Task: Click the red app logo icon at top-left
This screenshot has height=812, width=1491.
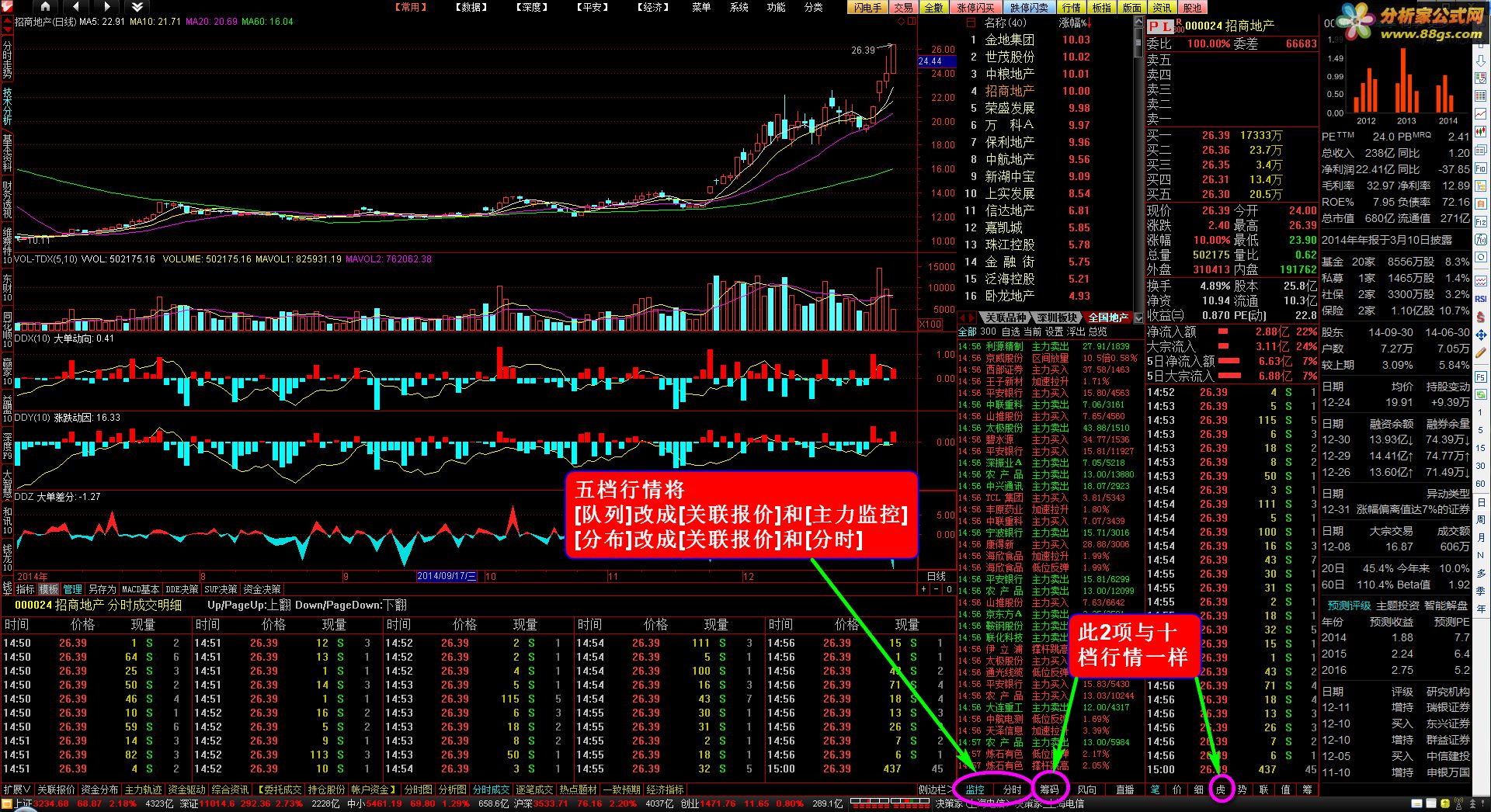Action: [x=6, y=6]
